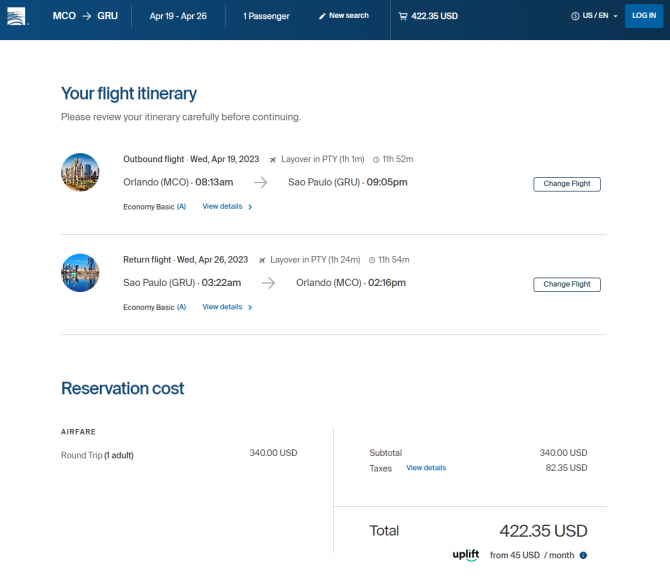Click the Copa Airlines logo icon

[16, 16]
